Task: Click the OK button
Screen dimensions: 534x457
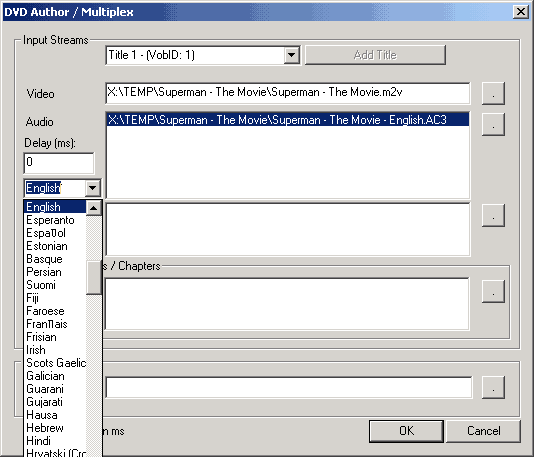Action: [x=406, y=431]
